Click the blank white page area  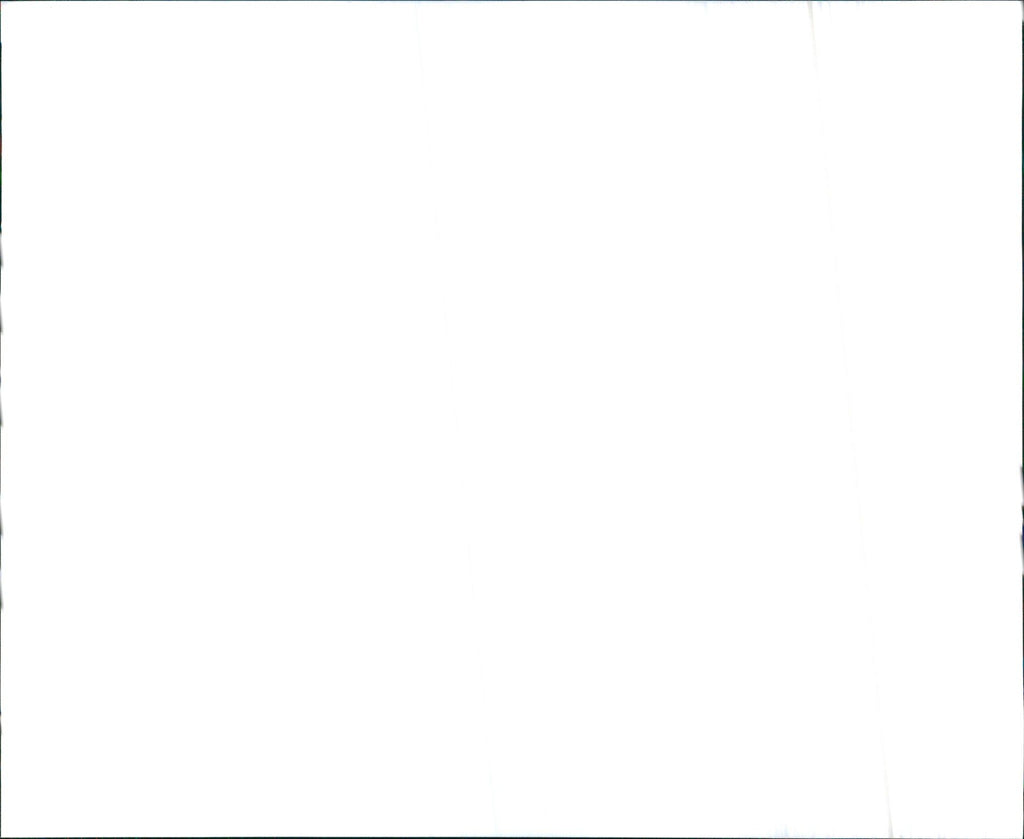(x=512, y=419)
